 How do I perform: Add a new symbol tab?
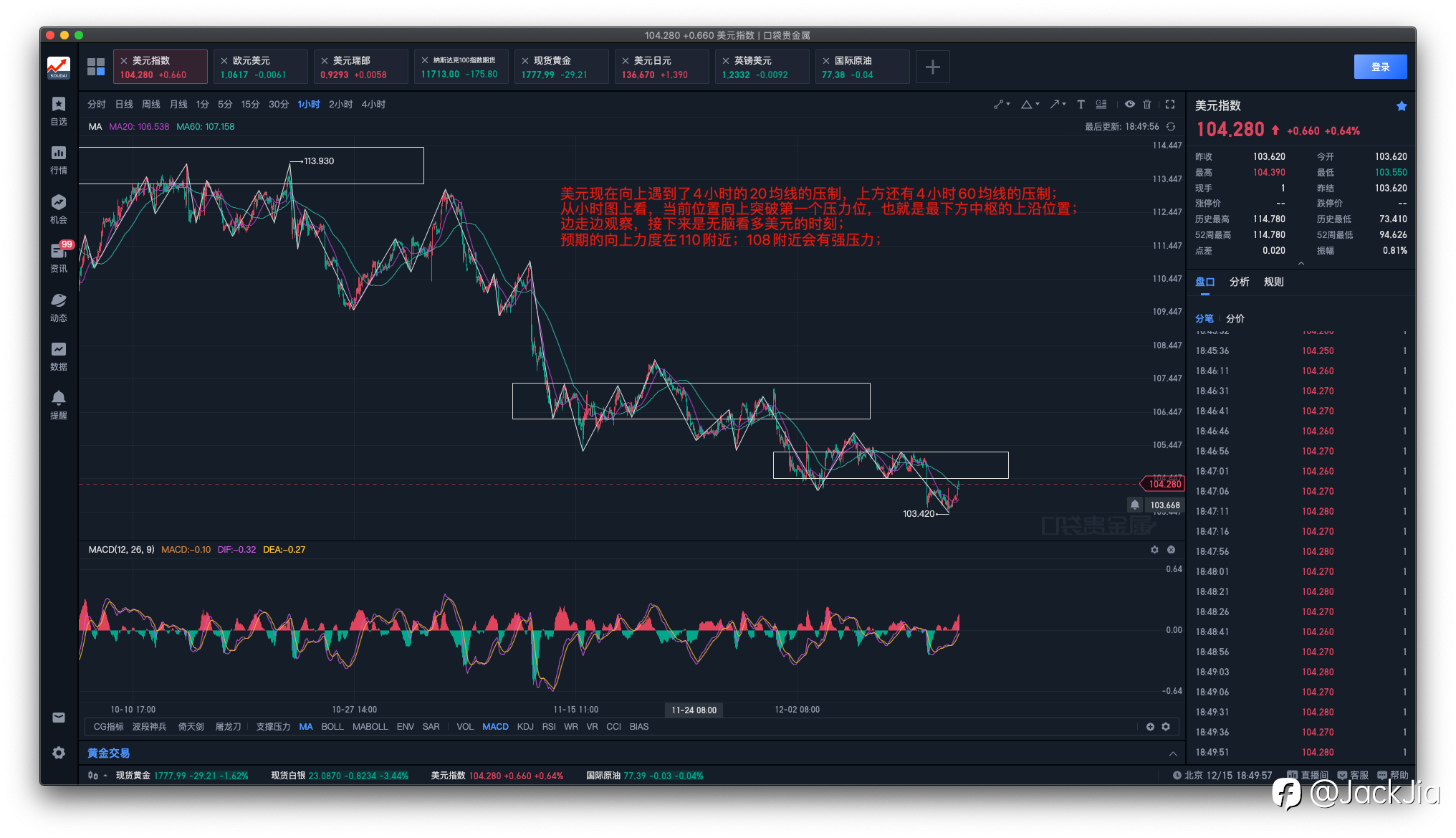[932, 67]
